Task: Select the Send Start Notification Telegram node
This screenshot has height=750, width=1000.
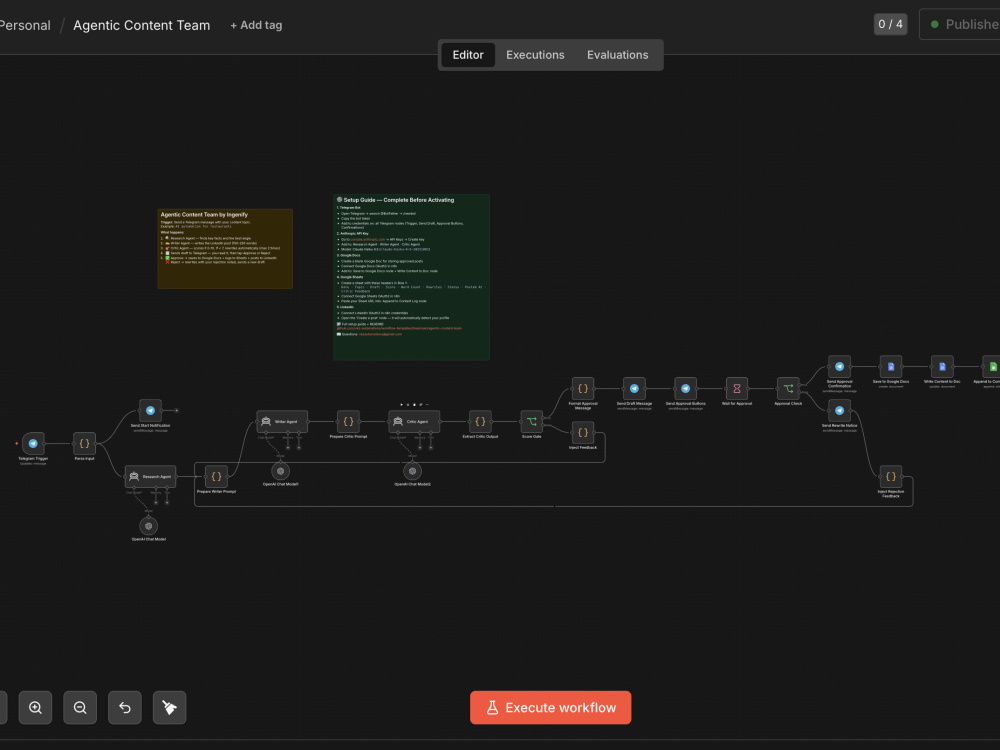Action: tap(151, 411)
